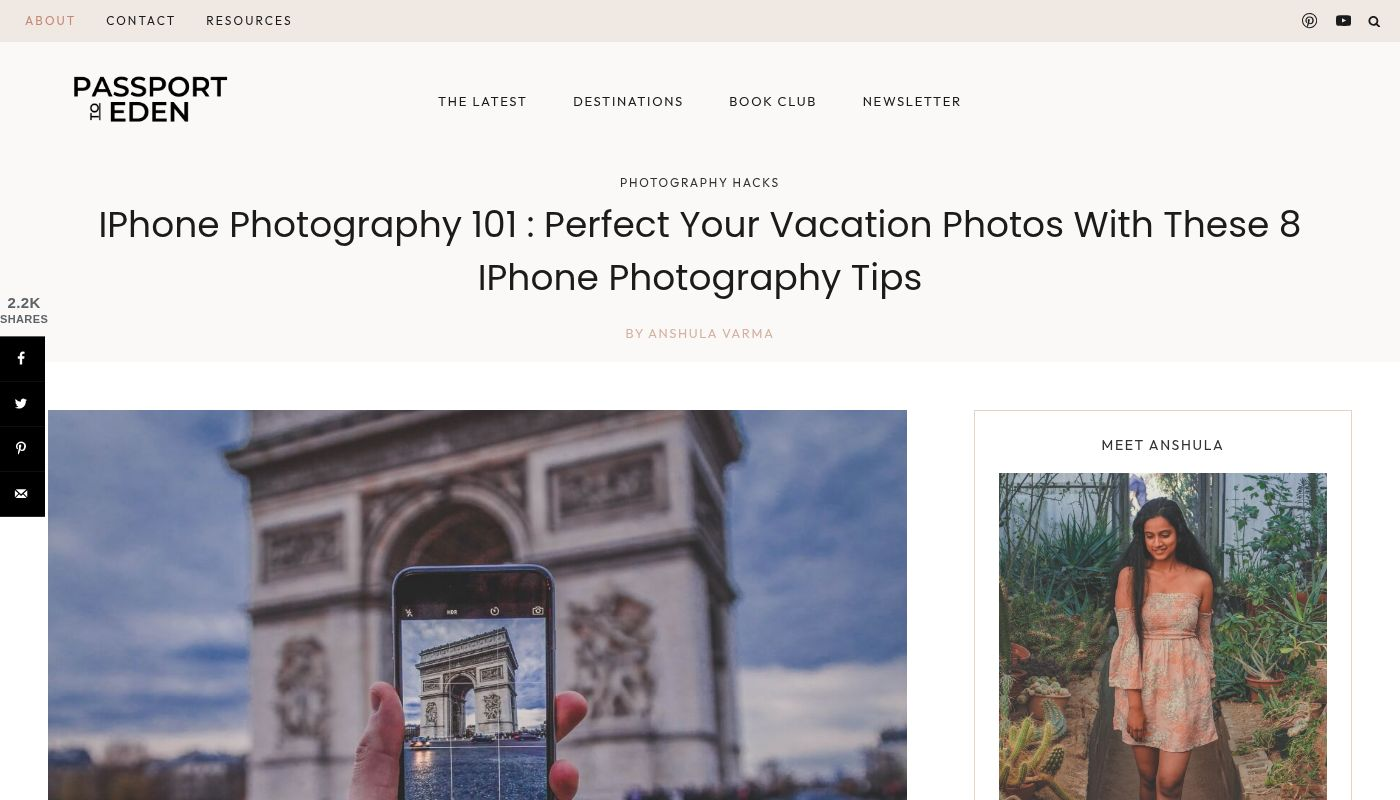
Task: Click the 2.2K shares counter
Action: click(x=24, y=310)
